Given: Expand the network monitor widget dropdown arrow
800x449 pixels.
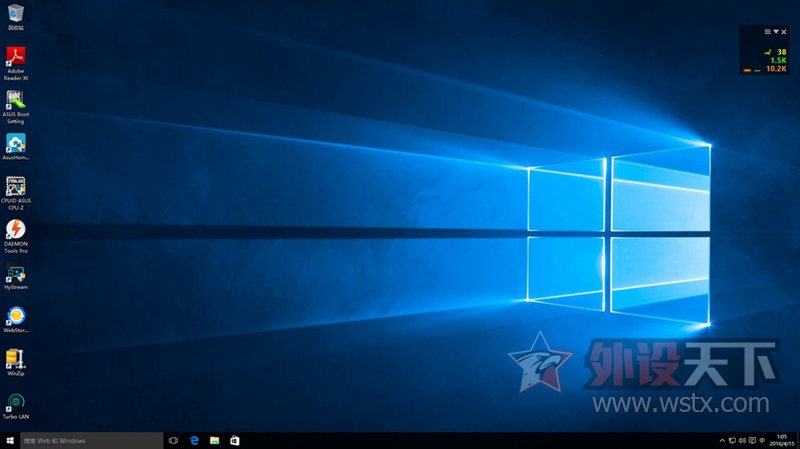Looking at the screenshot, I should pos(776,32).
